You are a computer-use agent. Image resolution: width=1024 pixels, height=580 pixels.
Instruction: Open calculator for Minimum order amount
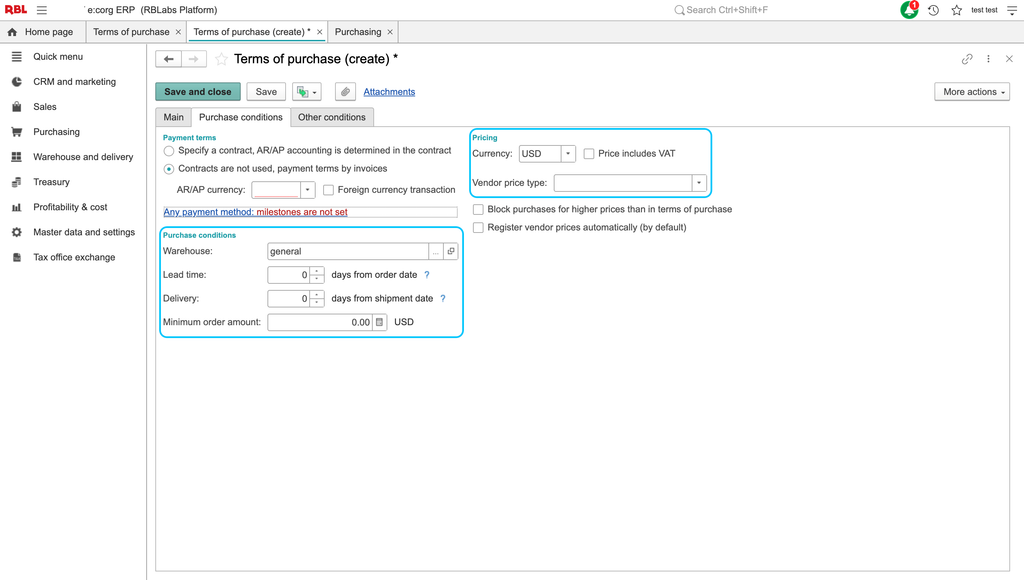tap(379, 322)
